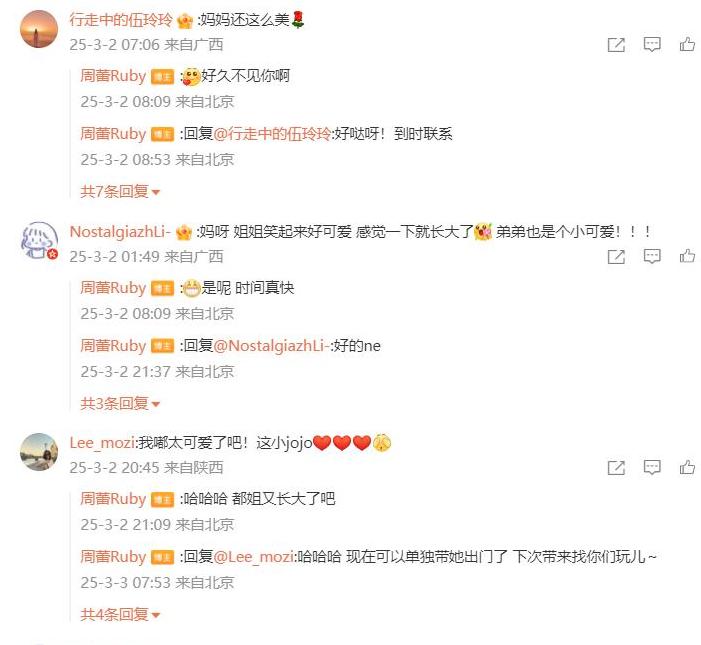Click comment icon on Lee_mozi's post
This screenshot has height=645, width=701.
click(652, 468)
